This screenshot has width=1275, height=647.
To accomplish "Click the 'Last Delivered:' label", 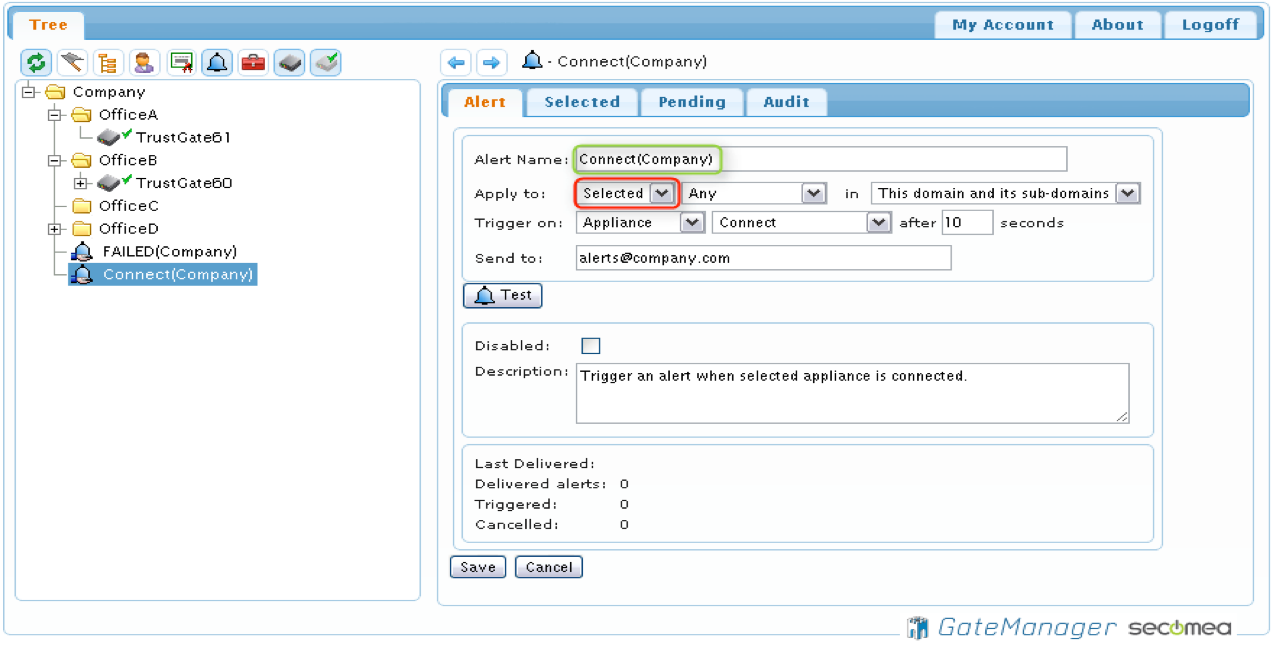I will pyautogui.click(x=534, y=464).
